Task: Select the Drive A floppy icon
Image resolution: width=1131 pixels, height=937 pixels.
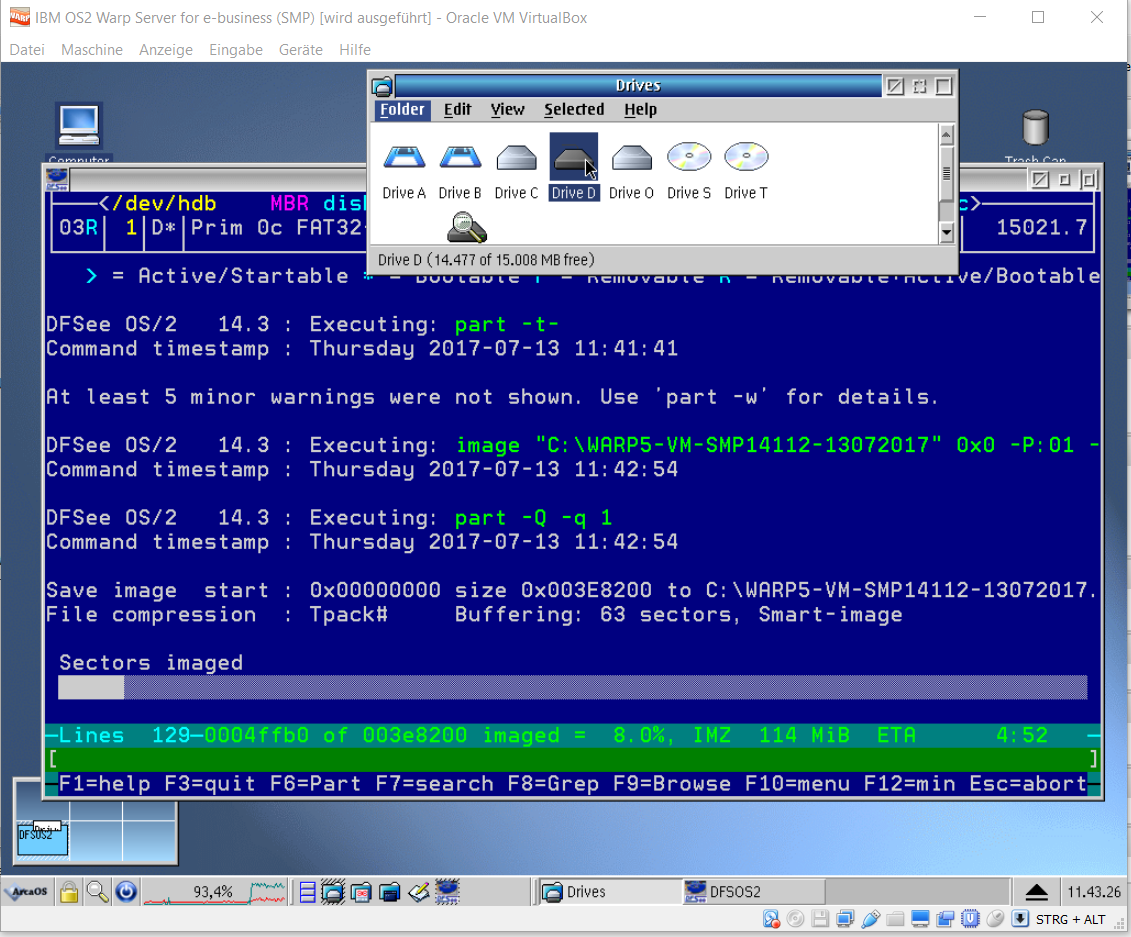Action: tap(404, 157)
